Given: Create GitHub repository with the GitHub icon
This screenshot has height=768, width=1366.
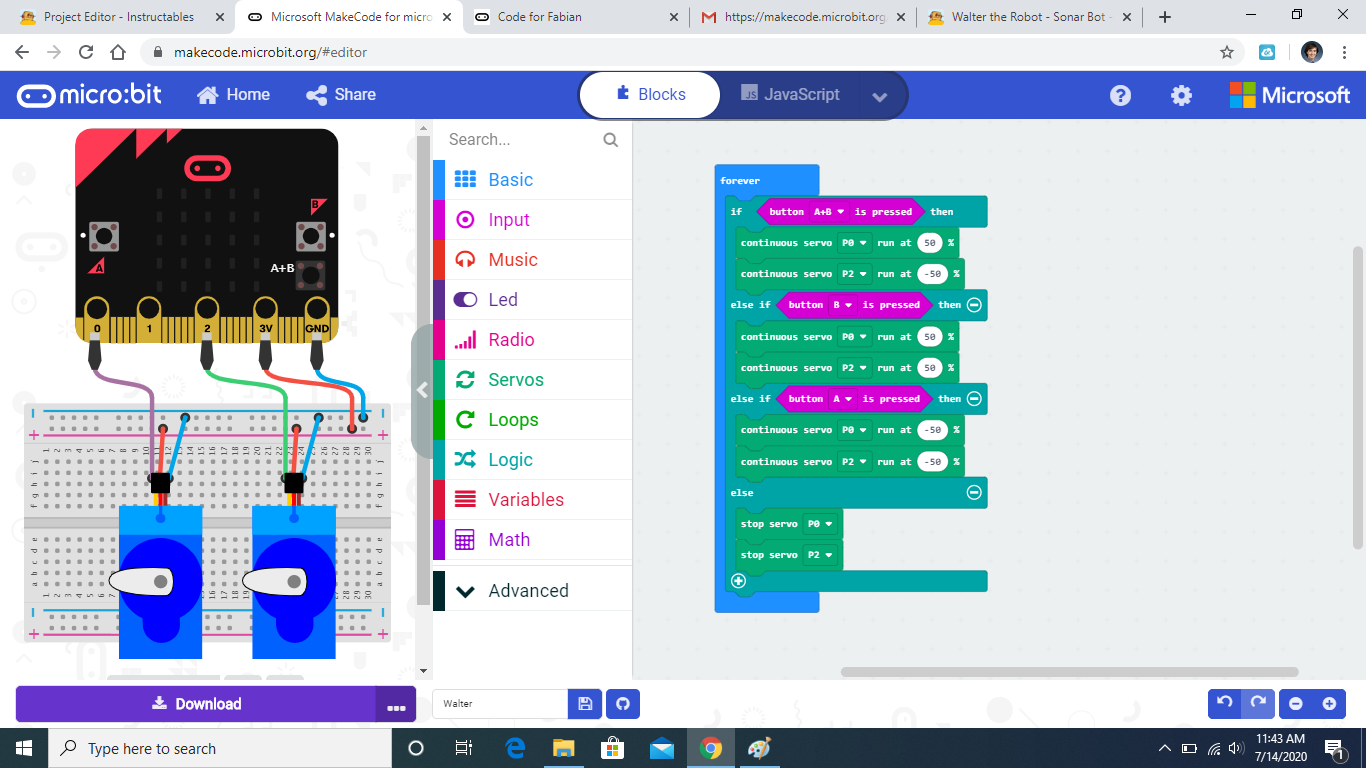Looking at the screenshot, I should click(623, 704).
